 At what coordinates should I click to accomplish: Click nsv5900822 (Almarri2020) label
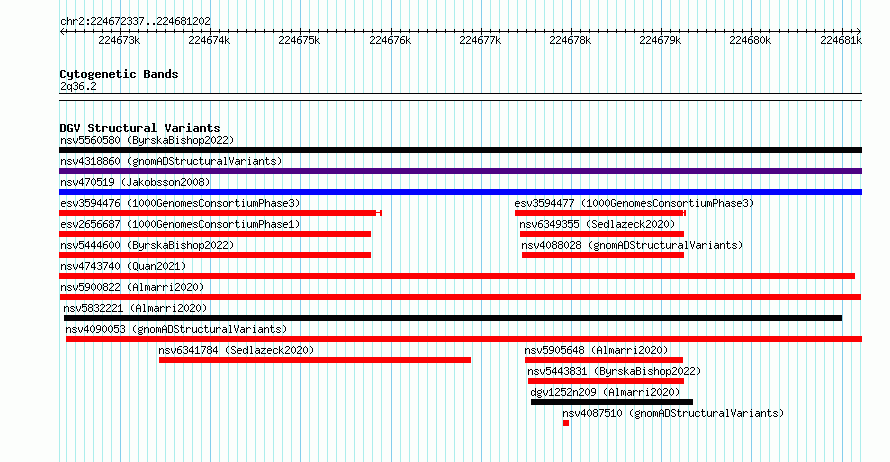tap(132, 287)
